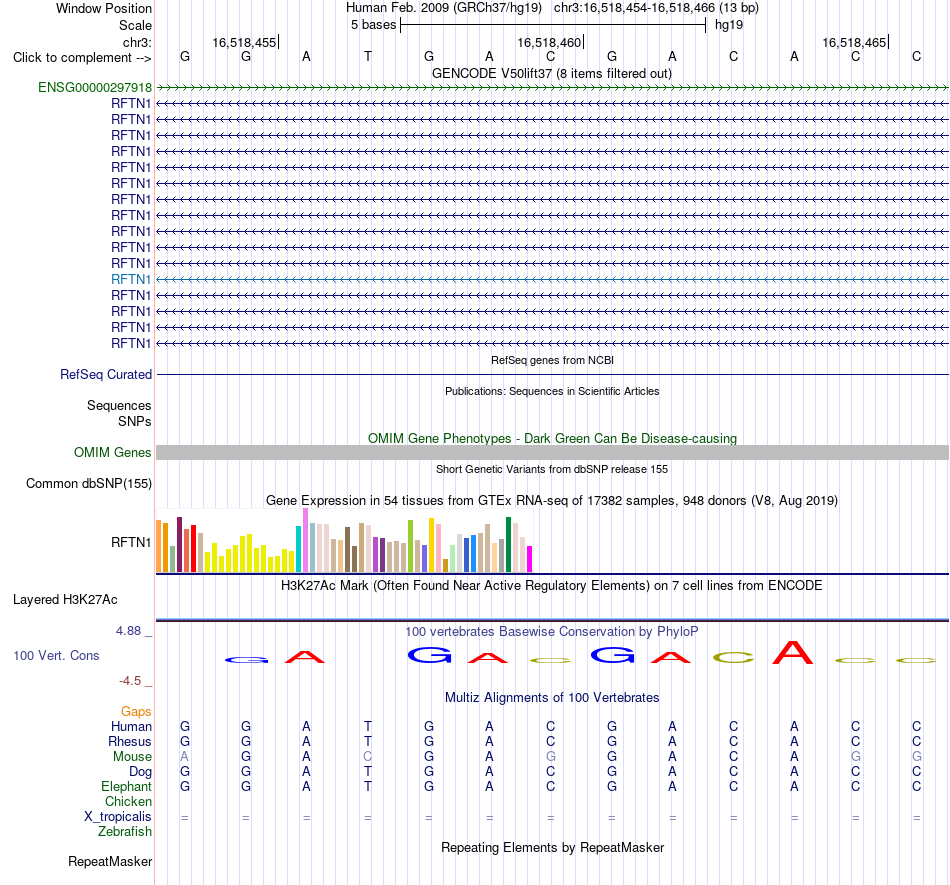
Task: Open 'Publications: Sequences in Scientific Articles' title
Action: tap(552, 391)
